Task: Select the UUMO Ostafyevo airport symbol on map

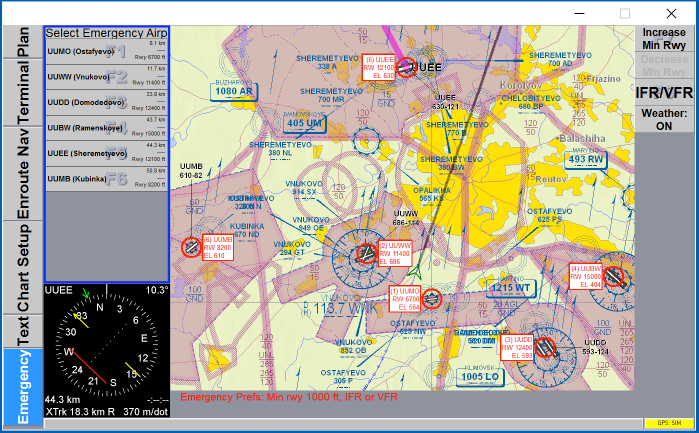Action: 432,297
